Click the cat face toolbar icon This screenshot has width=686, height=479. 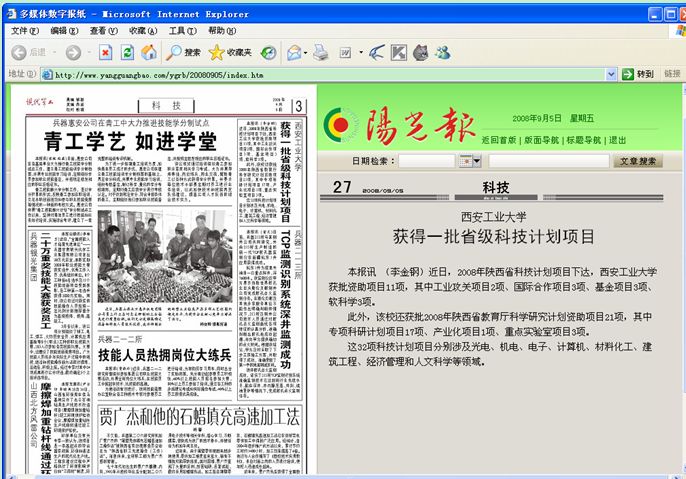[x=420, y=53]
